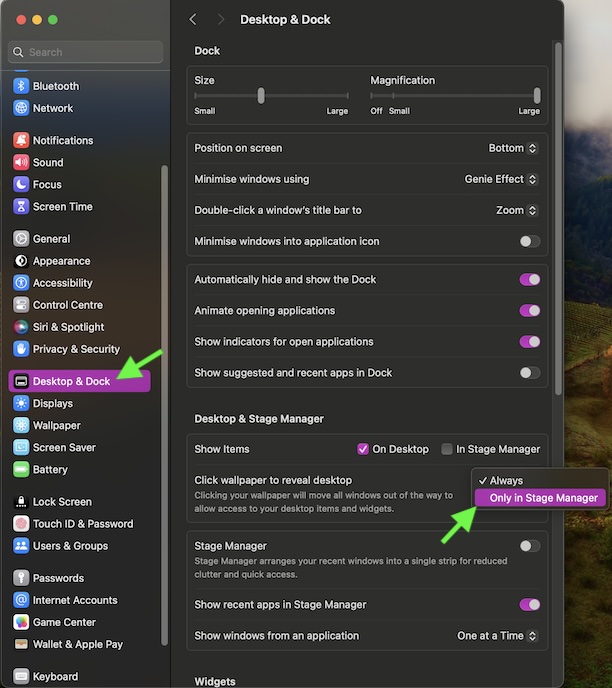Check the In Stage Manager checkbox

(x=447, y=450)
